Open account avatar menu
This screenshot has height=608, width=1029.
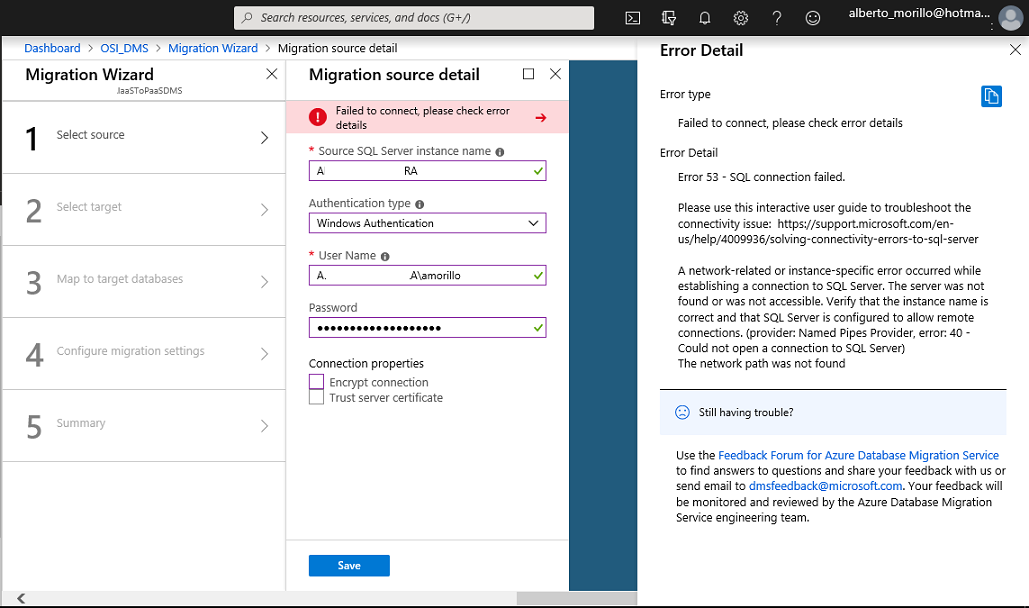click(x=1011, y=18)
